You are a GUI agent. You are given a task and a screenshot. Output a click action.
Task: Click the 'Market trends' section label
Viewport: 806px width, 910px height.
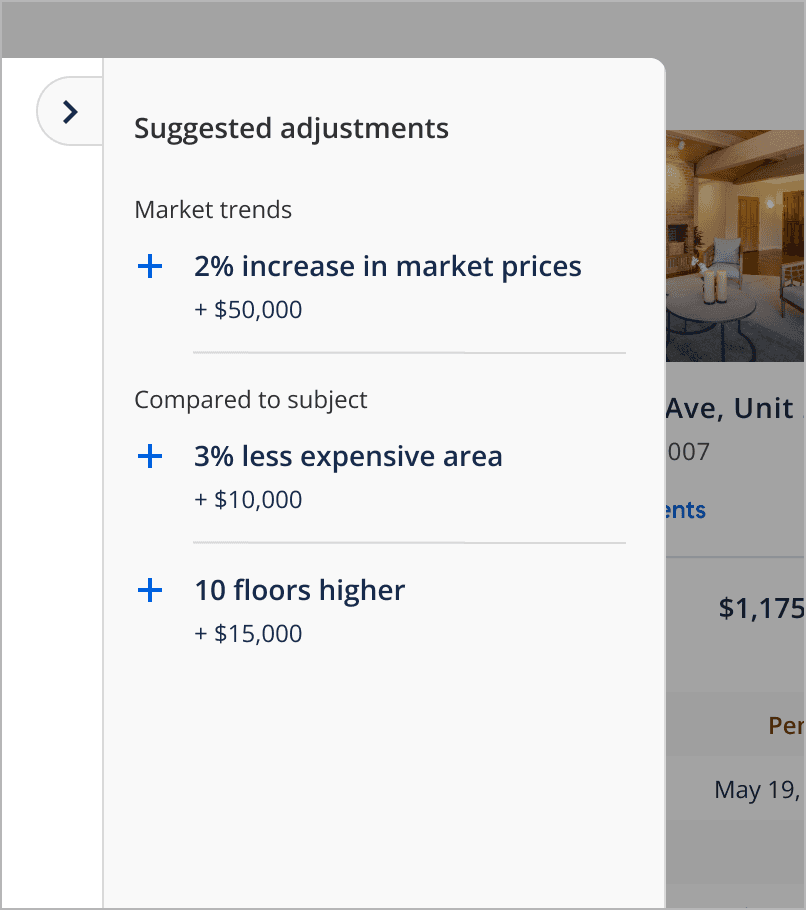(x=213, y=210)
